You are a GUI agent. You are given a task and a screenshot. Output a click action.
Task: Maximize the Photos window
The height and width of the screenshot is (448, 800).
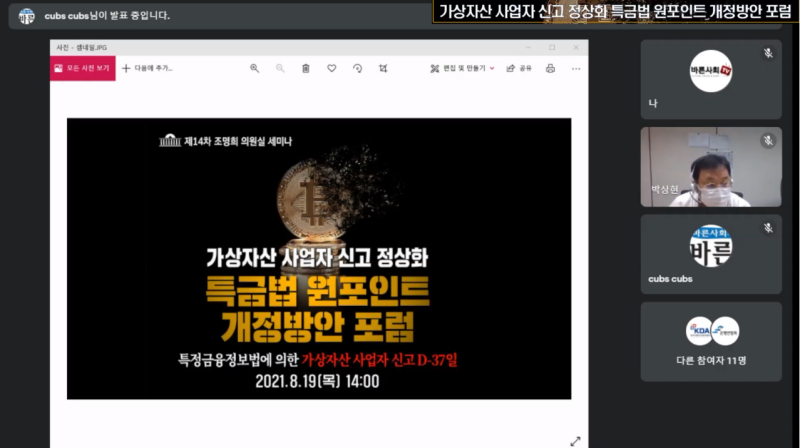(552, 47)
